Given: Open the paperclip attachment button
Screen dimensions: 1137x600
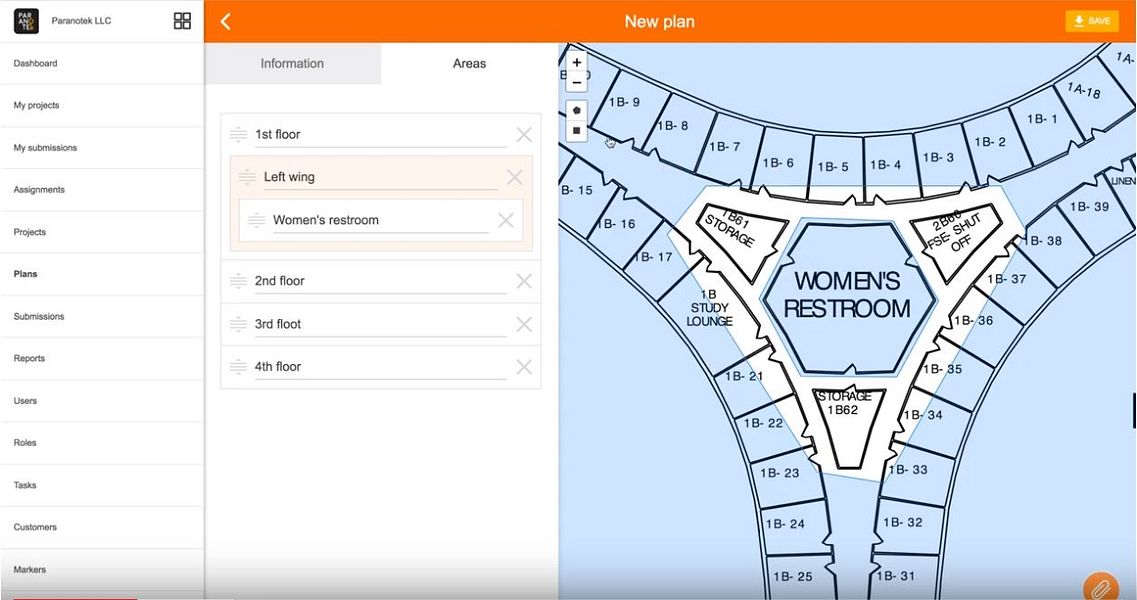Looking at the screenshot, I should pos(1101,586).
